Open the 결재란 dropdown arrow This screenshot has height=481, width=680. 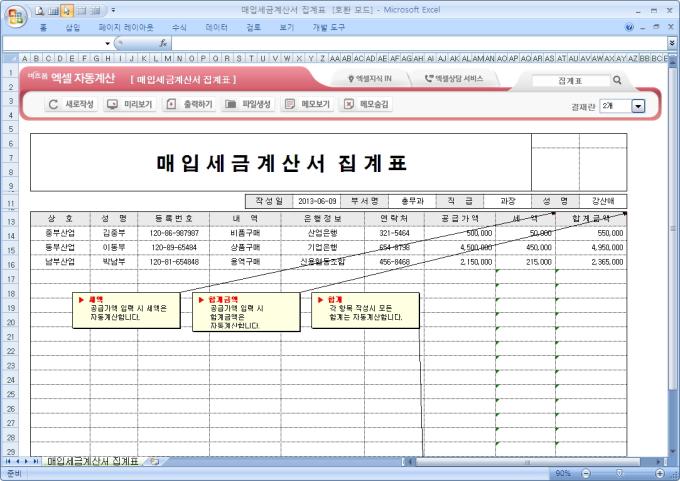point(638,106)
